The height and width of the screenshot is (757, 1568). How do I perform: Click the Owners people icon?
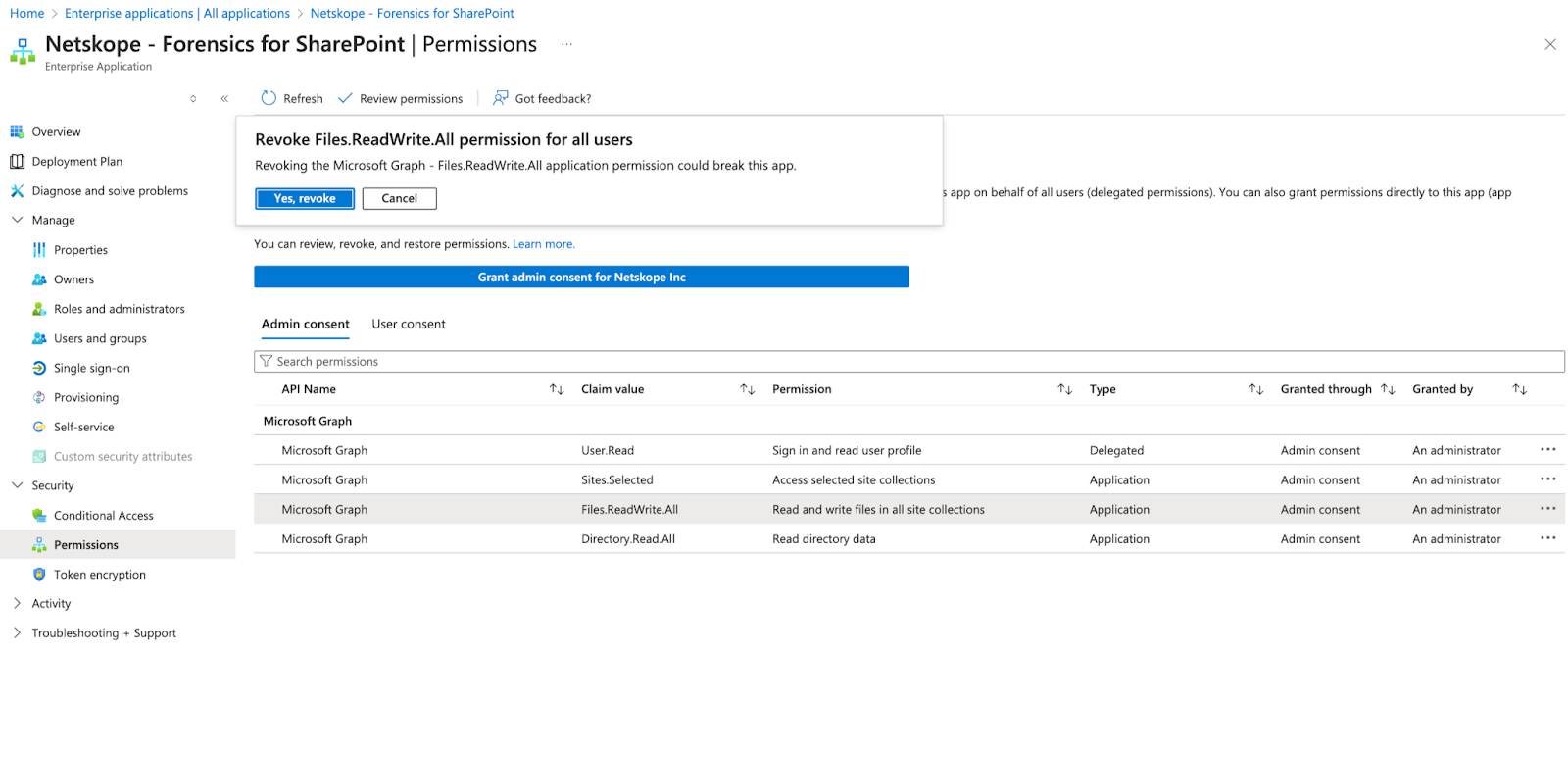[39, 279]
